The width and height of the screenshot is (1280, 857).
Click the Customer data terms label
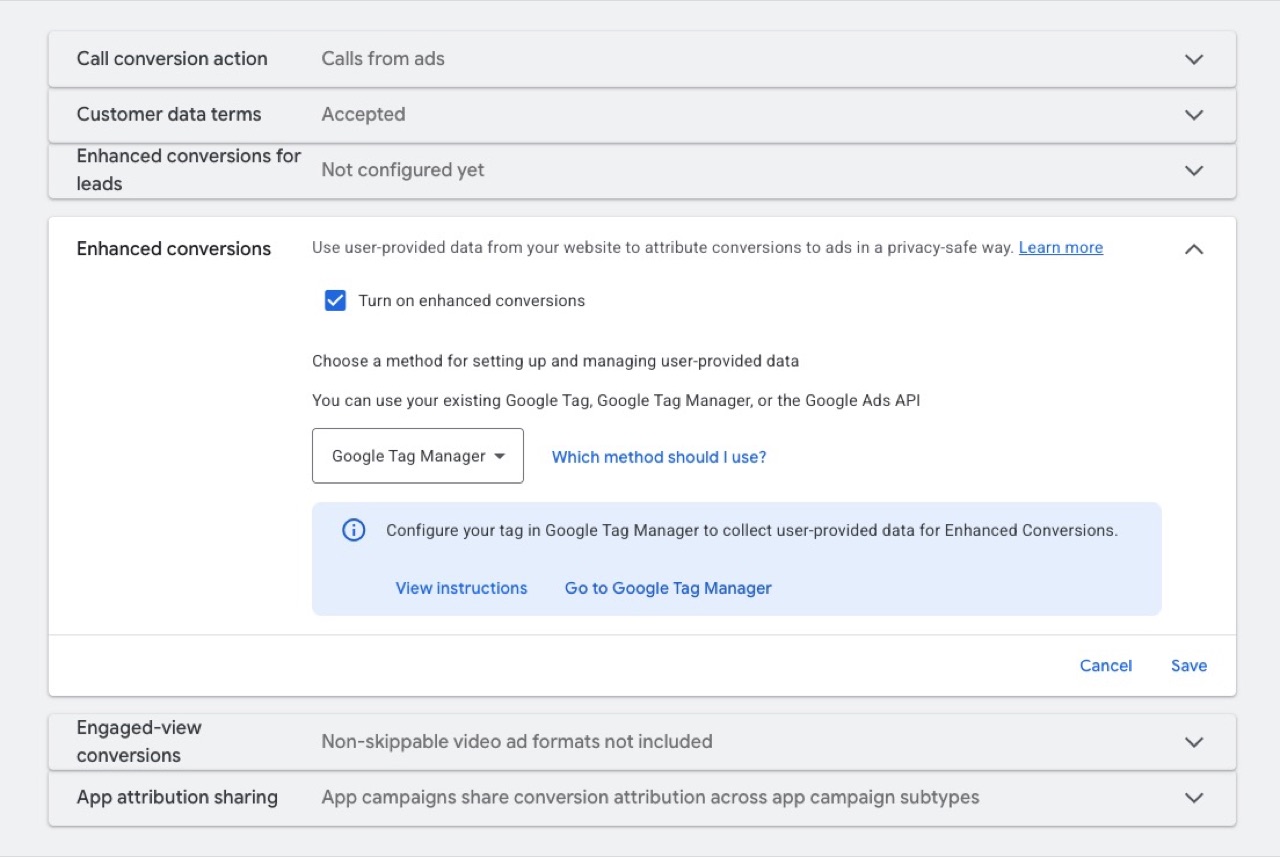pyautogui.click(x=169, y=115)
